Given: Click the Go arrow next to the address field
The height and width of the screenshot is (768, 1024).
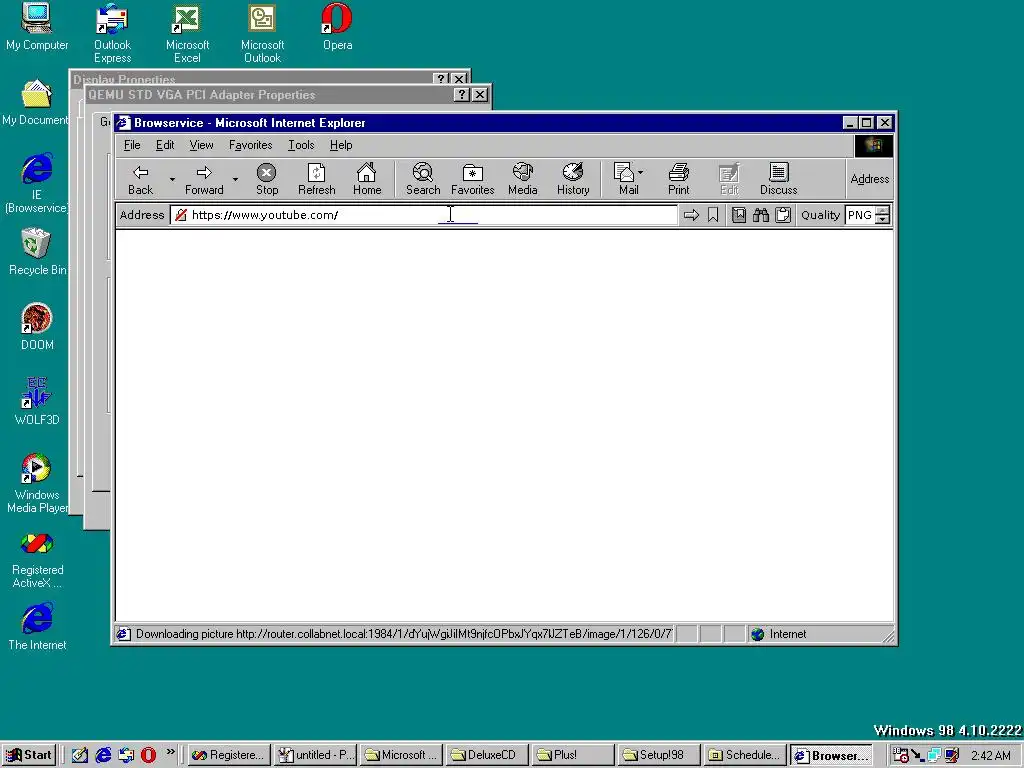Looking at the screenshot, I should [x=691, y=215].
